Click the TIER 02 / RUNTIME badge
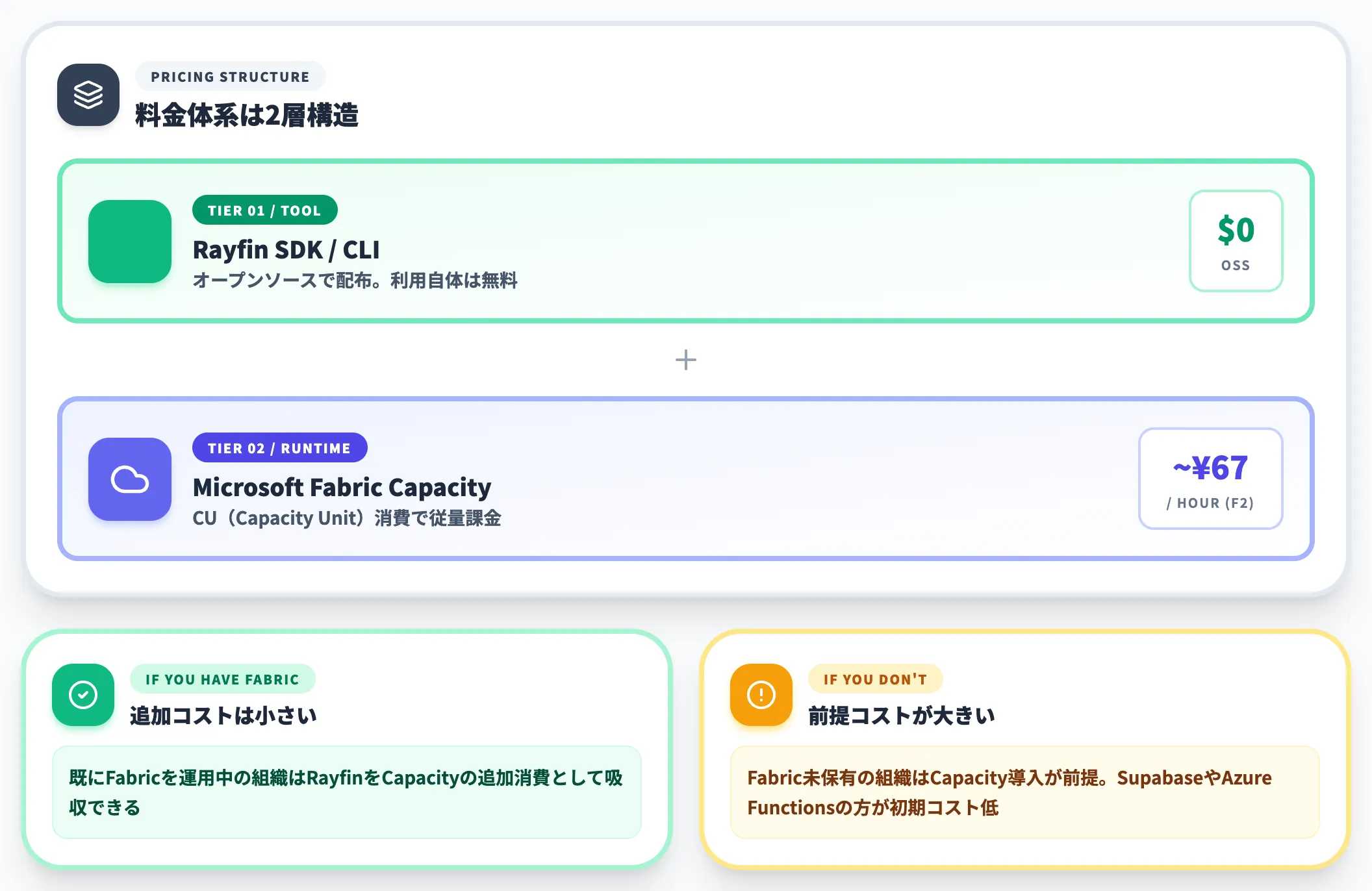1372x891 pixels. coord(279,448)
